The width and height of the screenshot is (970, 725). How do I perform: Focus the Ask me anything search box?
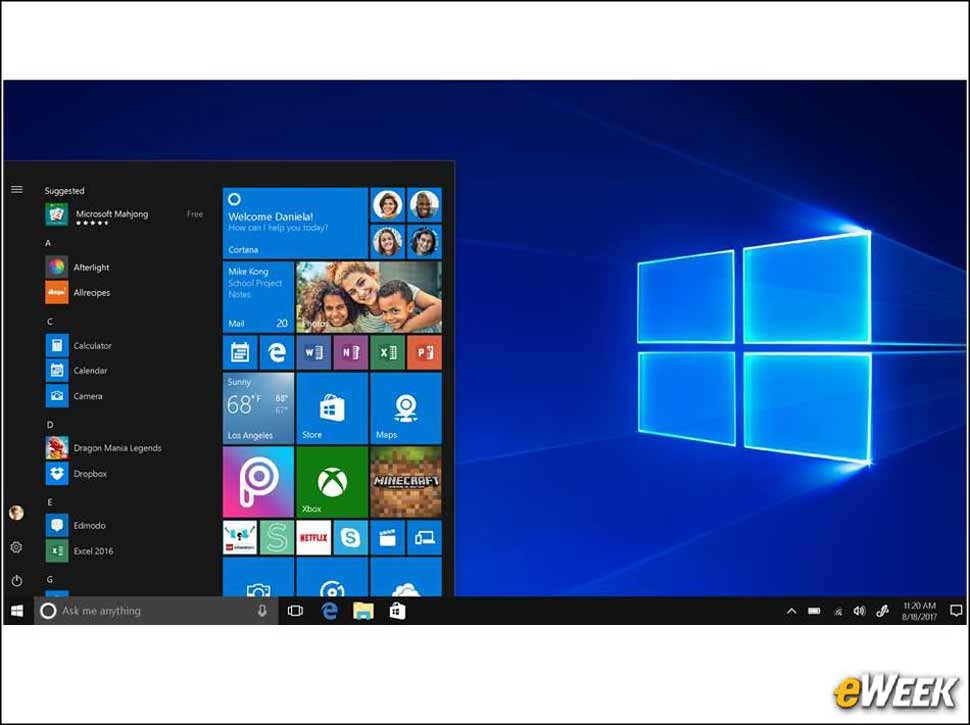coord(156,611)
